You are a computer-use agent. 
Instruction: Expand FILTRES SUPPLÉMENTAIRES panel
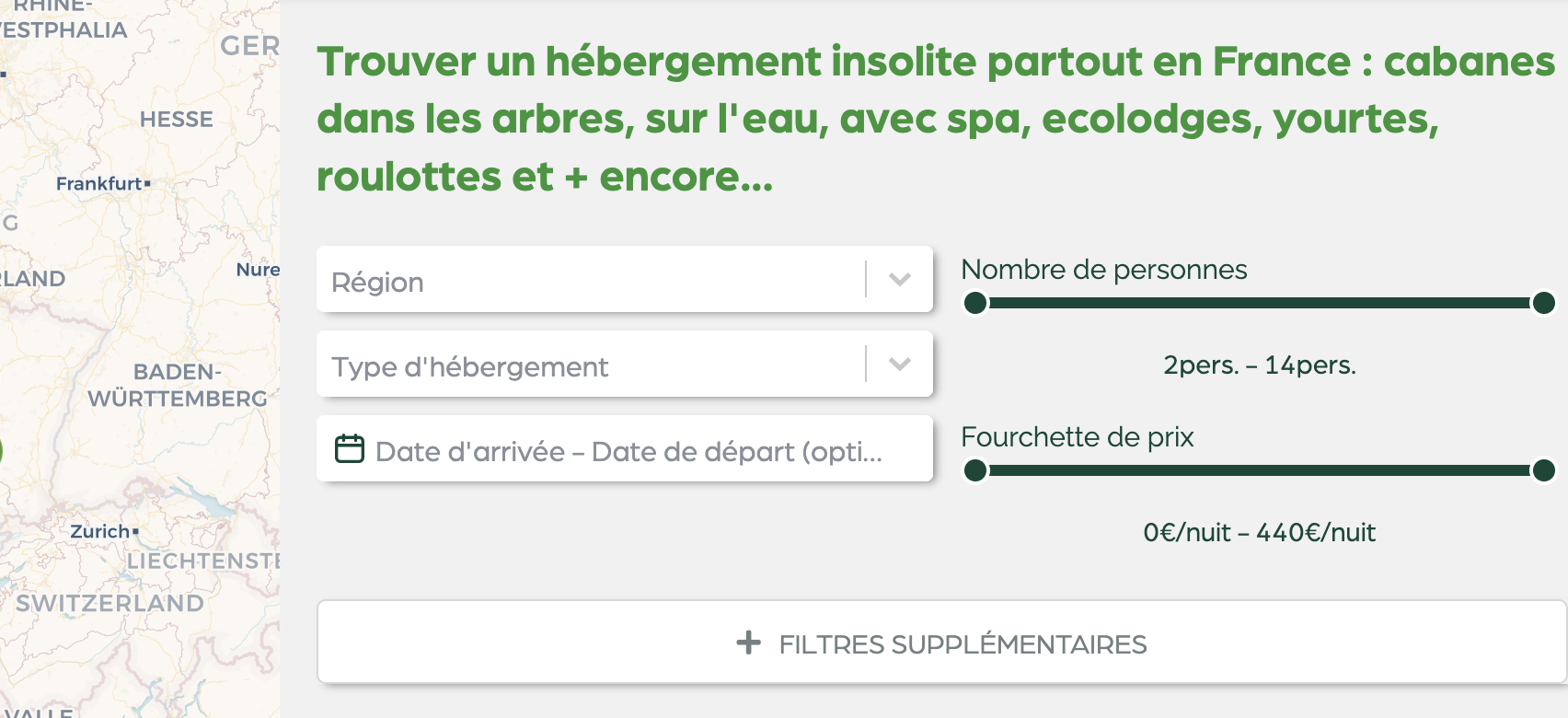tap(941, 643)
